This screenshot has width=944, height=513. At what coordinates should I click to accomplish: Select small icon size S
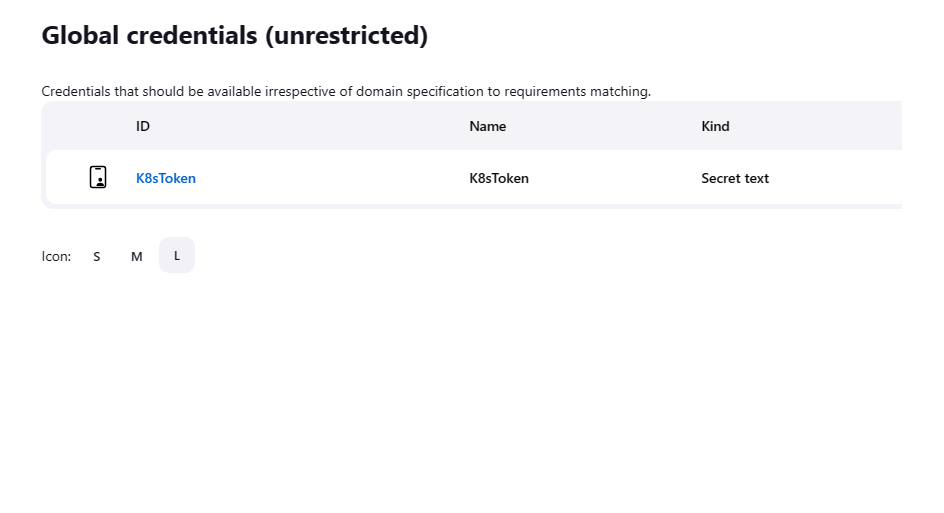tap(97, 256)
